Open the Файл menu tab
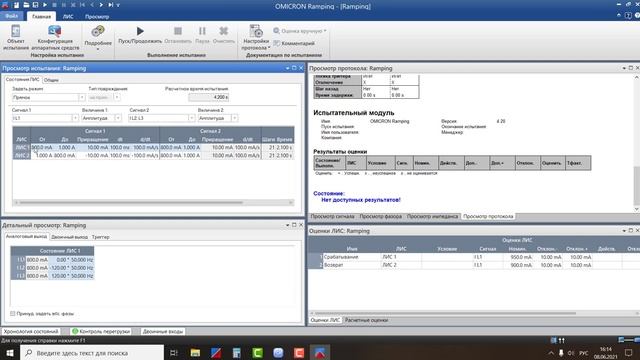 (12, 16)
